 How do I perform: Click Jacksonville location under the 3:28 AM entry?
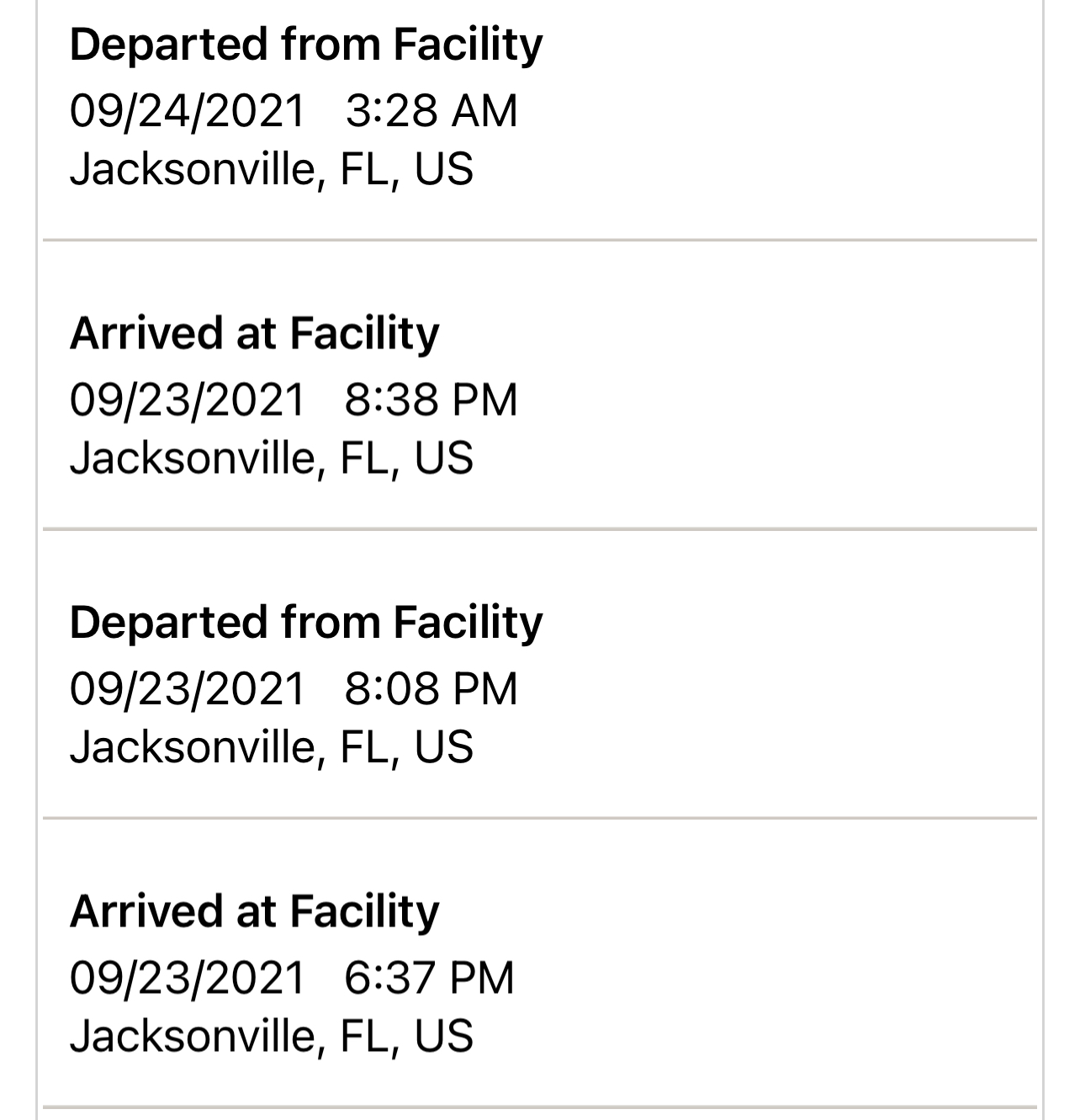[271, 168]
